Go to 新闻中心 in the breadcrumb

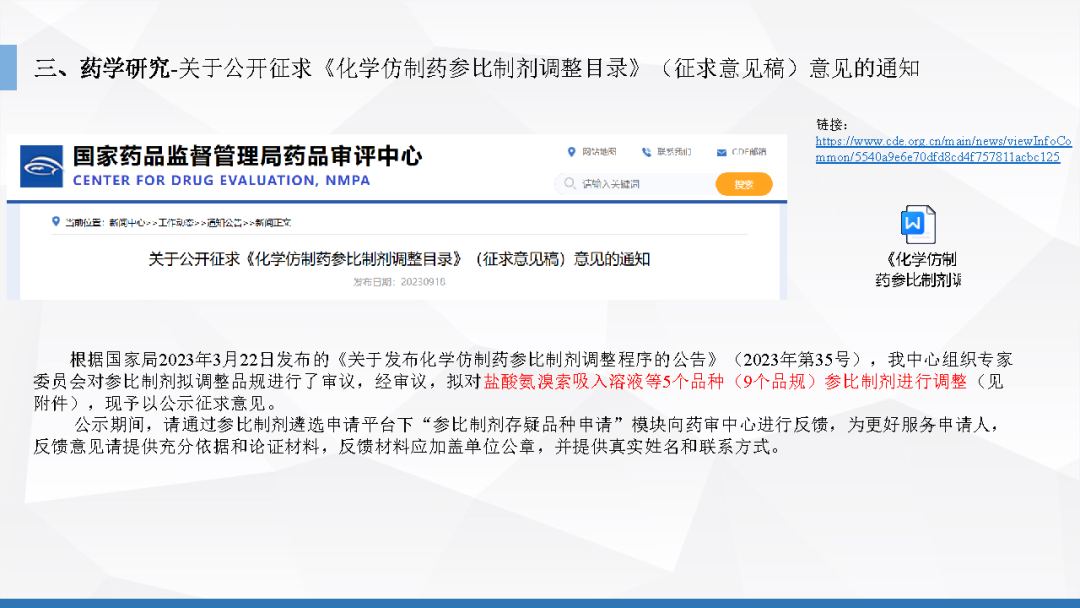pos(127,222)
